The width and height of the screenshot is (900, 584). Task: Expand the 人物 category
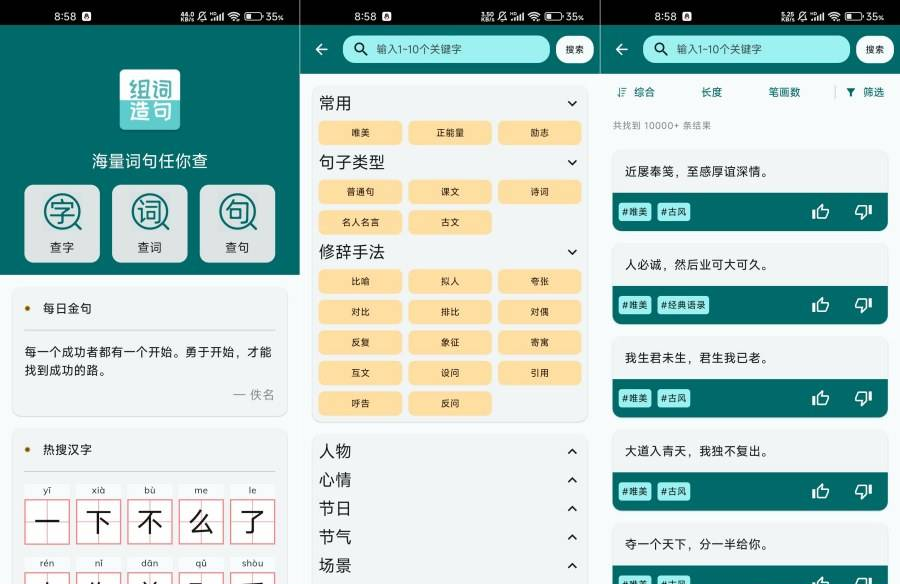pyautogui.click(x=572, y=451)
